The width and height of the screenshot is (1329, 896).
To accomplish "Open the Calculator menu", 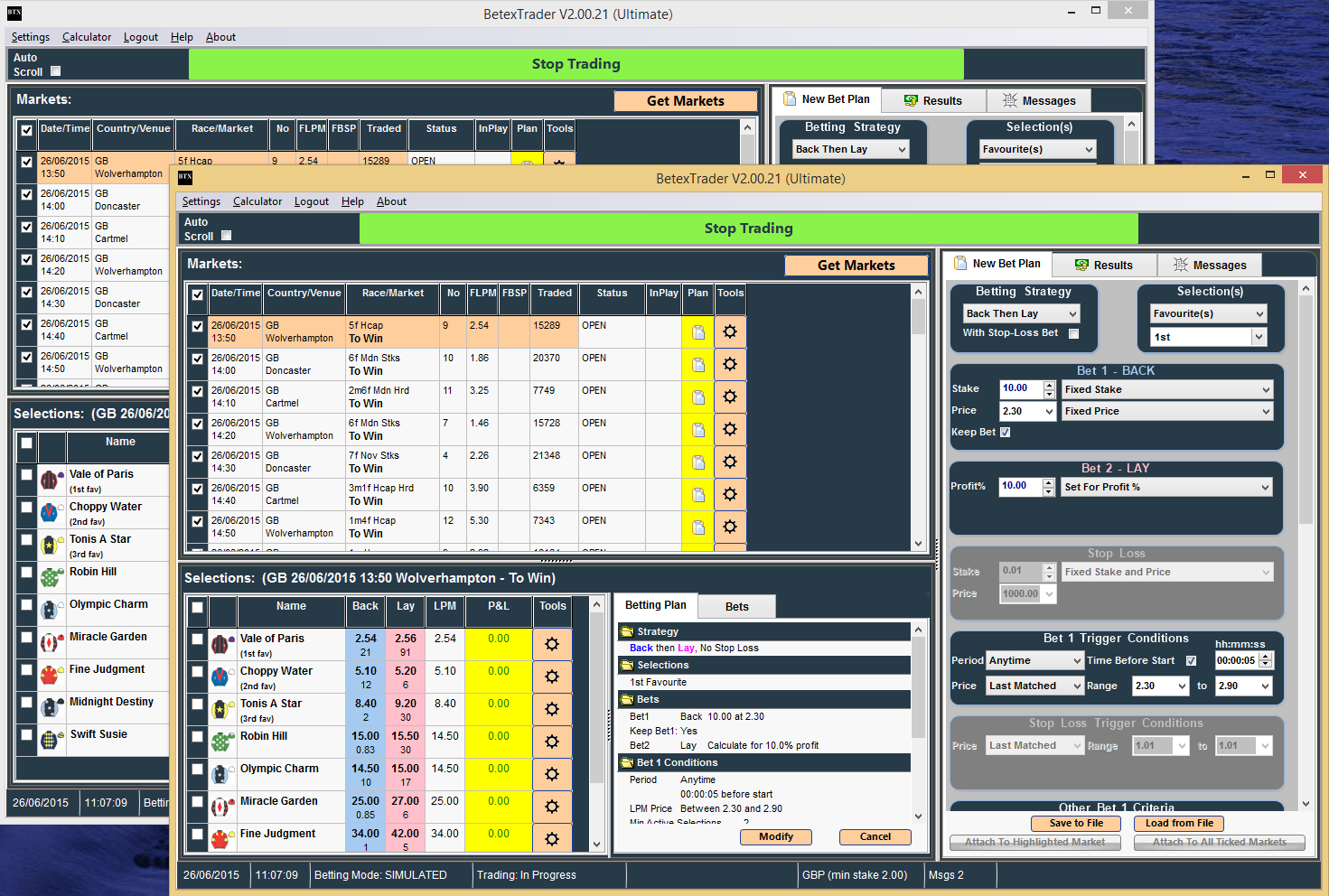I will pyautogui.click(x=257, y=201).
